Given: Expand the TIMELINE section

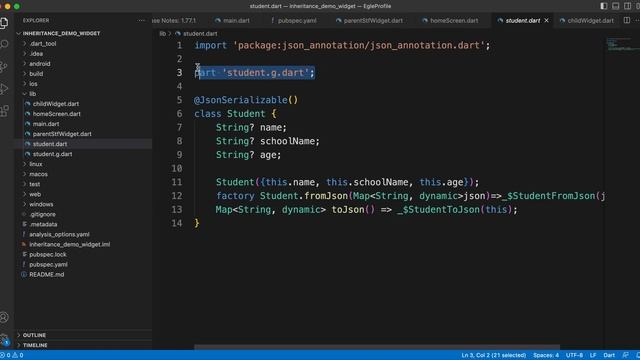Looking at the screenshot, I should tap(35, 345).
